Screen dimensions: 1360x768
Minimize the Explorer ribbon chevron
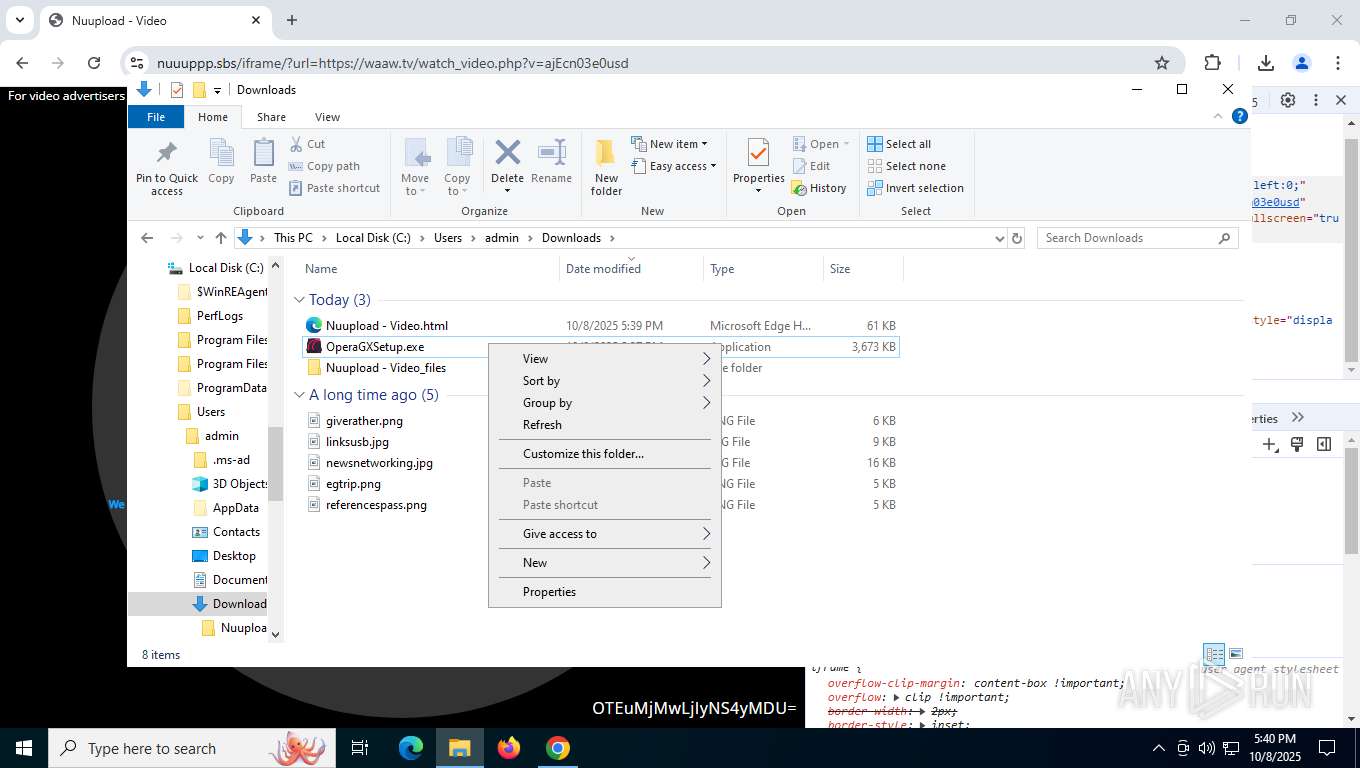(x=1218, y=117)
